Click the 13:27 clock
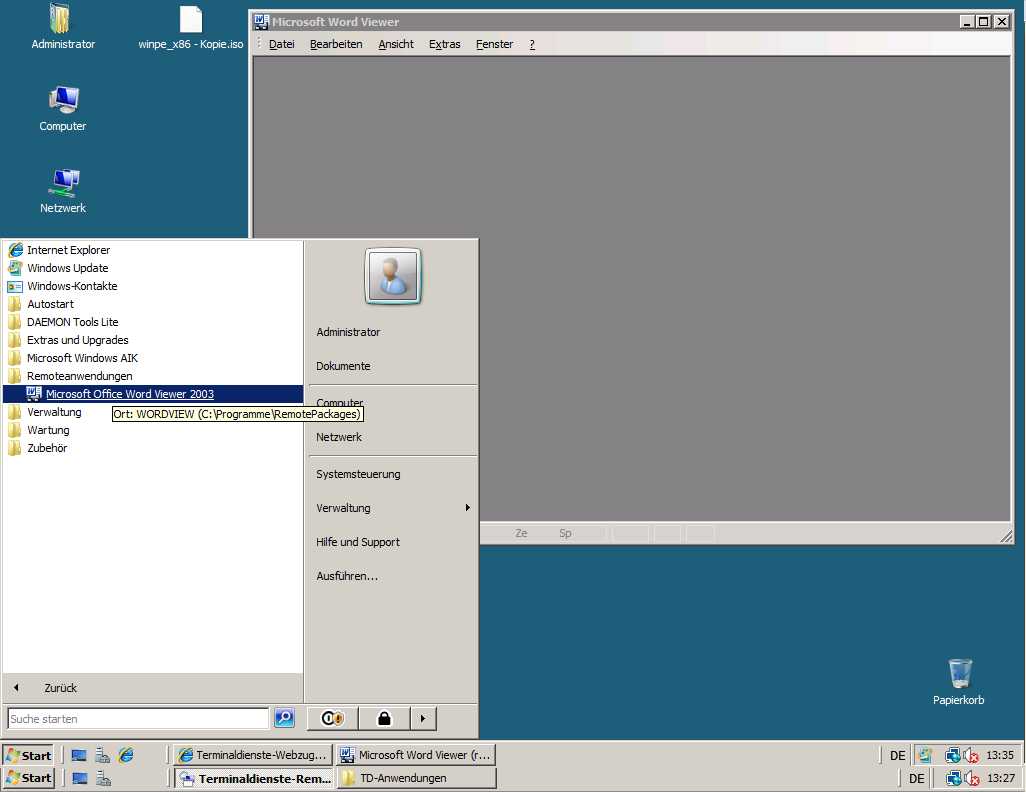The image size is (1026, 792). (x=1000, y=778)
